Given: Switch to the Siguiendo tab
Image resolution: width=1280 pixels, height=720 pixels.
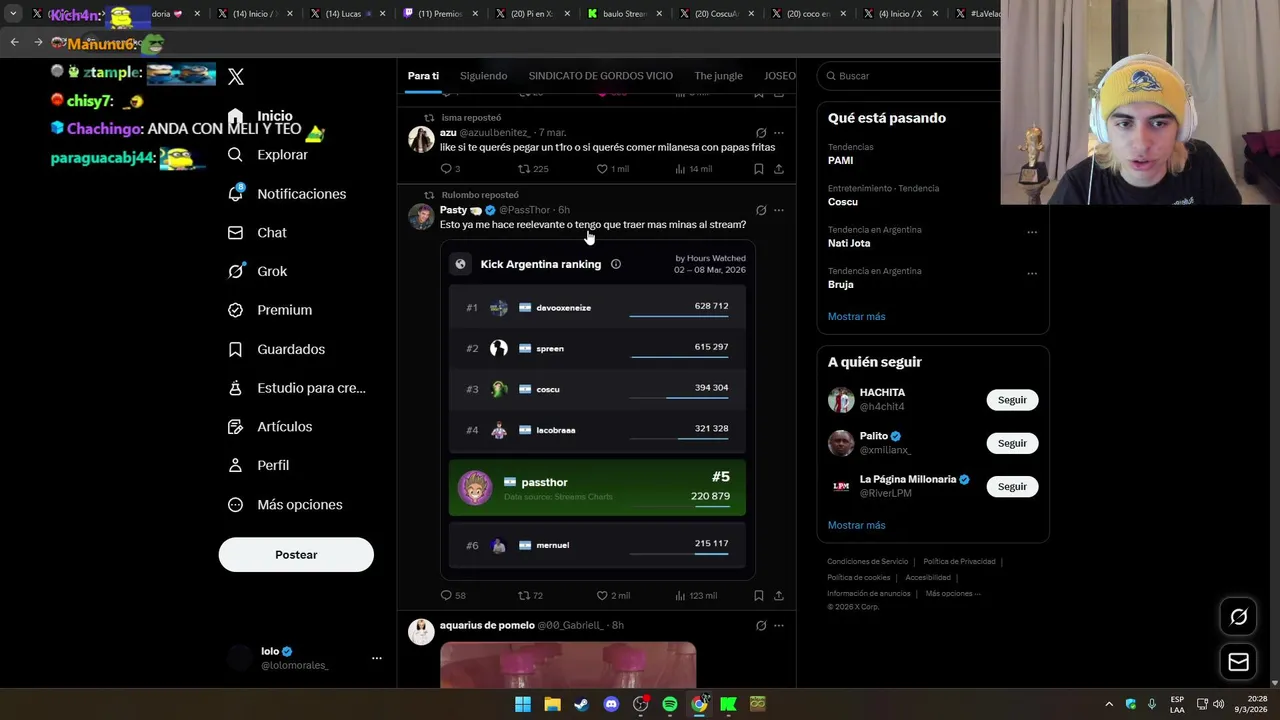Looking at the screenshot, I should point(484,76).
